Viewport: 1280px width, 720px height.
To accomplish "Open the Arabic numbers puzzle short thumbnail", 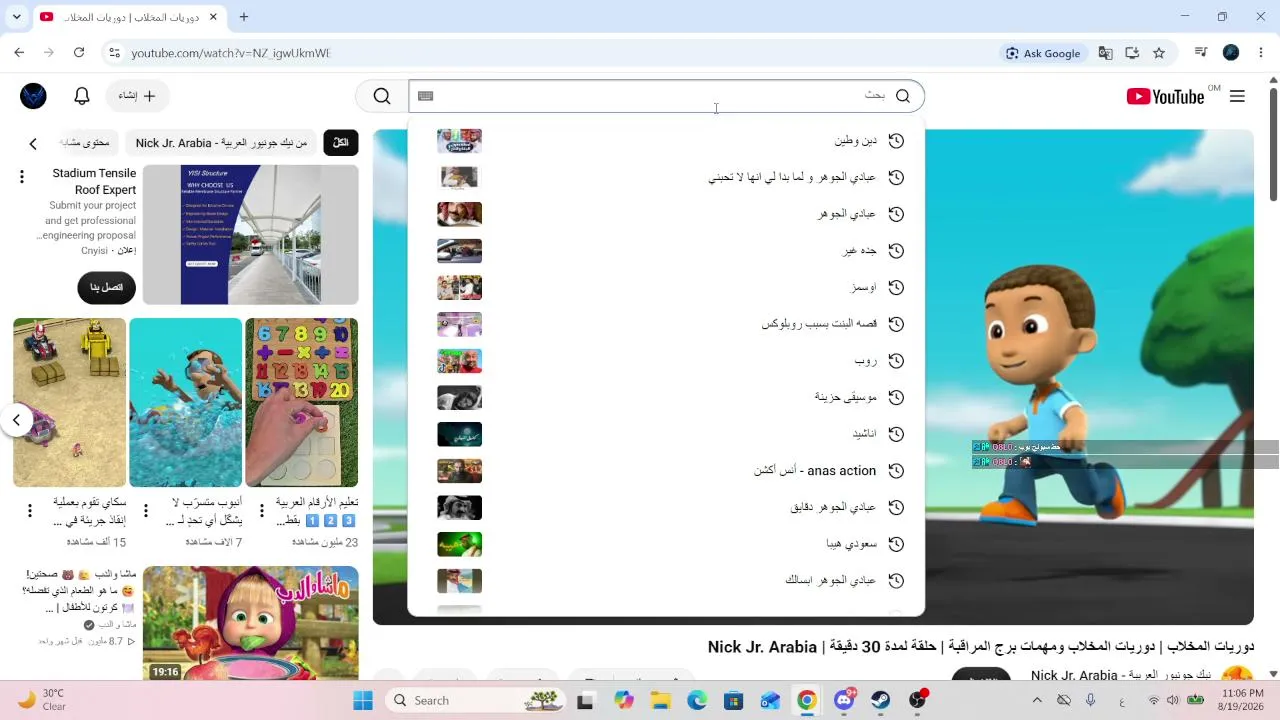I will click(x=301, y=402).
